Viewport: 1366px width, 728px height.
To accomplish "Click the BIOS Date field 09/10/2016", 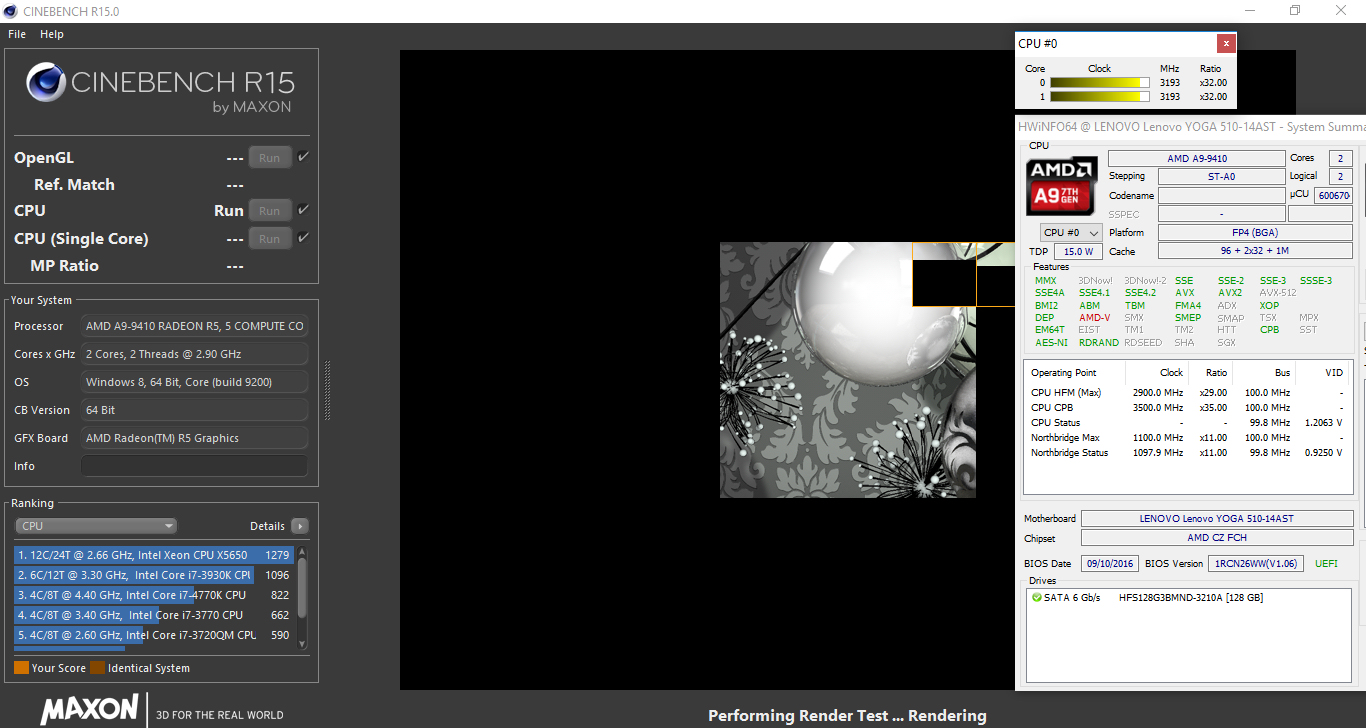I will 1110,563.
